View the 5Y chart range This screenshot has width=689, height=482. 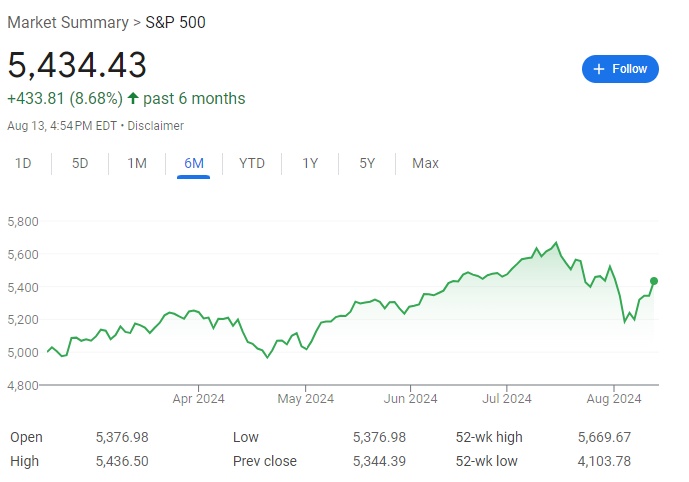[x=367, y=163]
